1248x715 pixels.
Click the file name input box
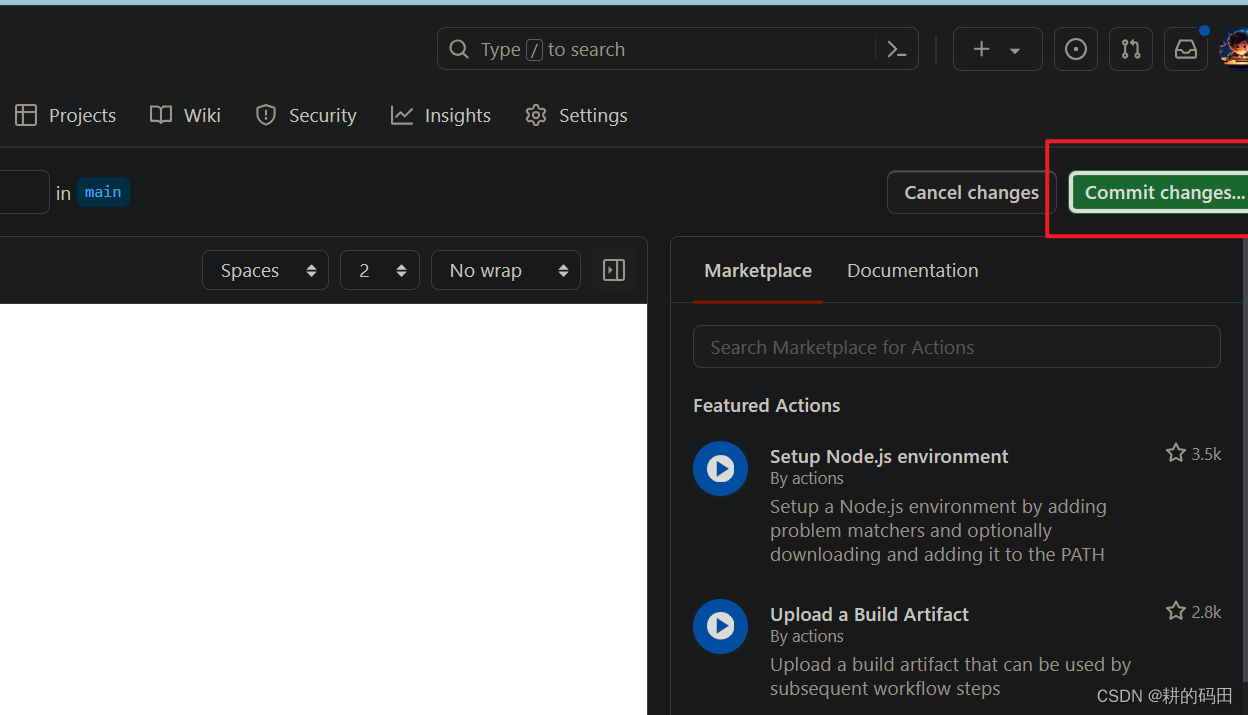click(x=24, y=192)
